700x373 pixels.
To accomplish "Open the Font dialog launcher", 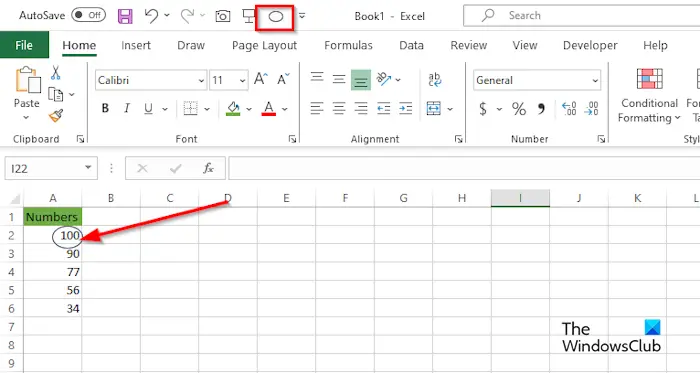I will pyautogui.click(x=292, y=140).
